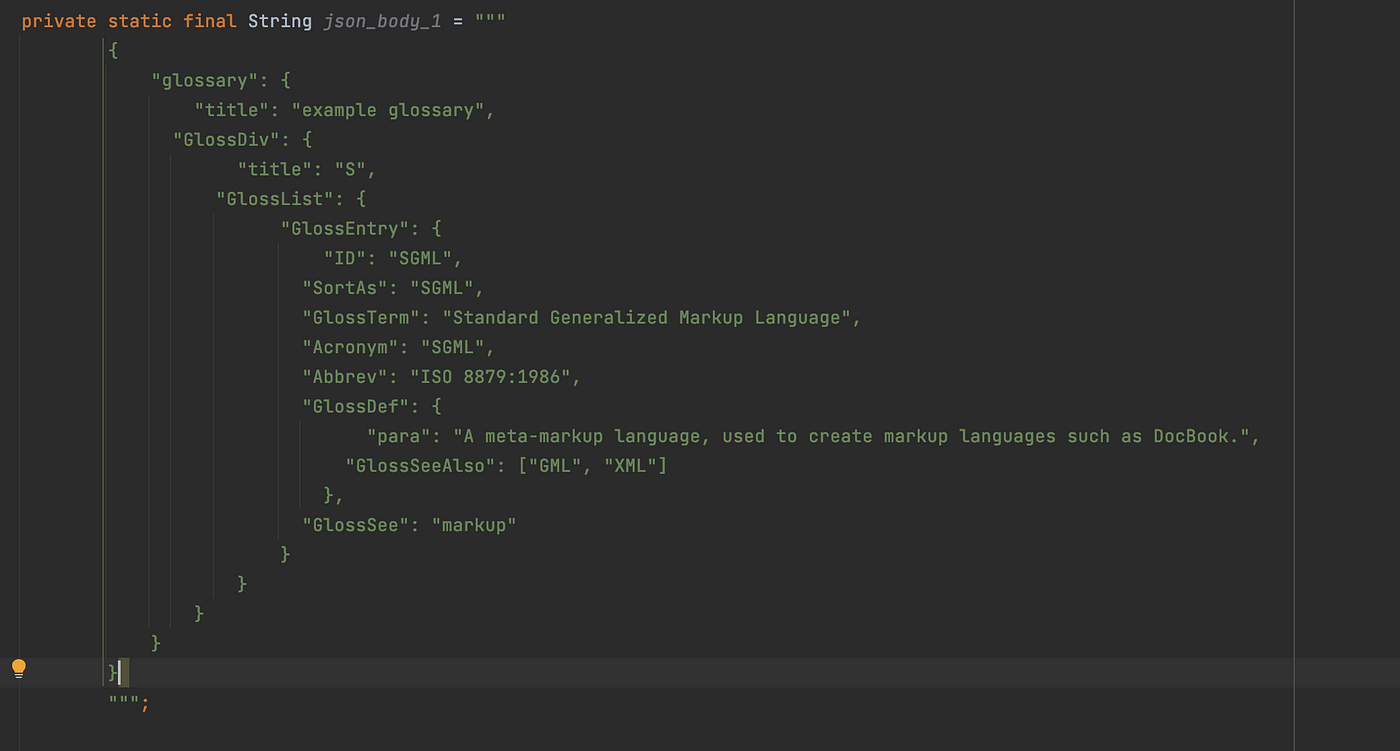The image size is (1400, 751).
Task: Click the keyword "static"
Action: [140, 21]
